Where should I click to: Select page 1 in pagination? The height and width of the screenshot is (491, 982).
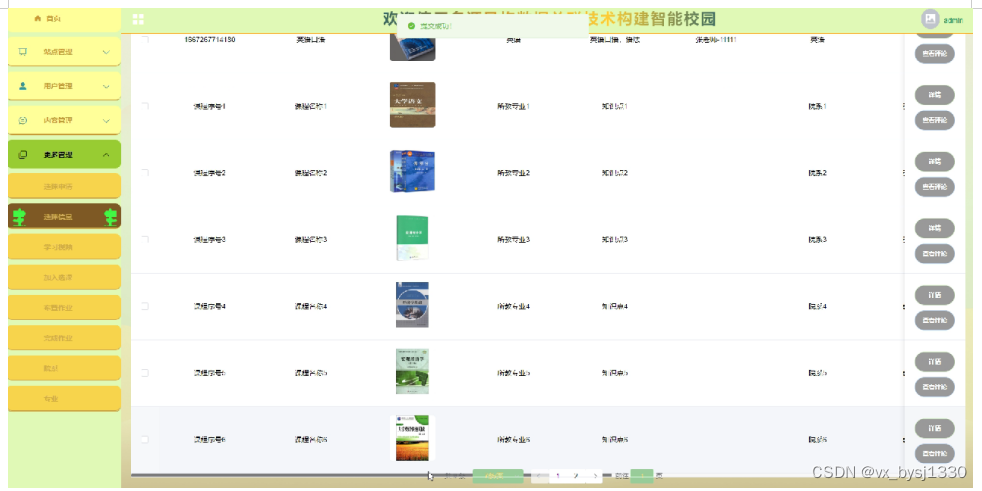(557, 476)
